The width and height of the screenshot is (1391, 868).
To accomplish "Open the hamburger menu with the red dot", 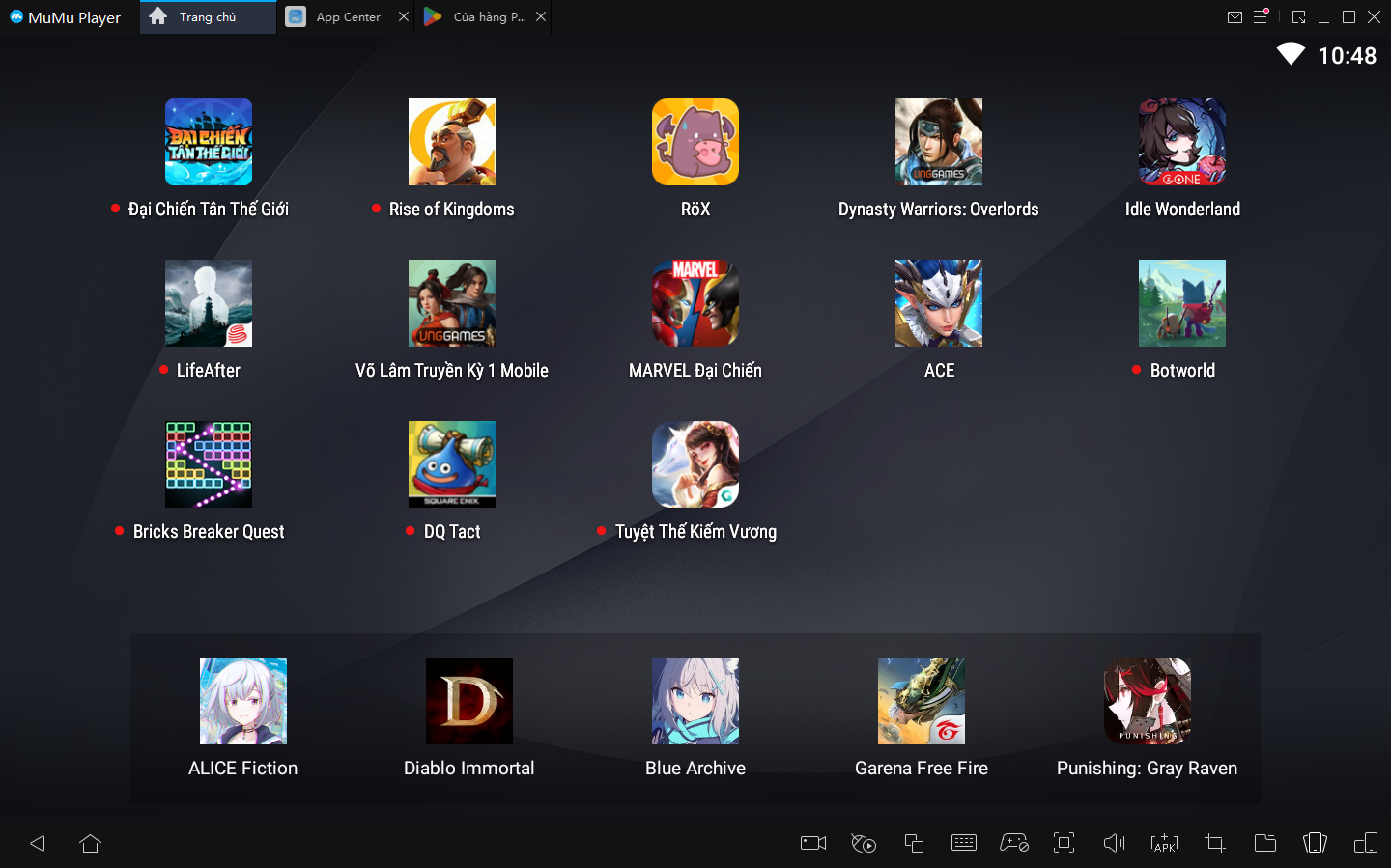I will coord(1261,16).
